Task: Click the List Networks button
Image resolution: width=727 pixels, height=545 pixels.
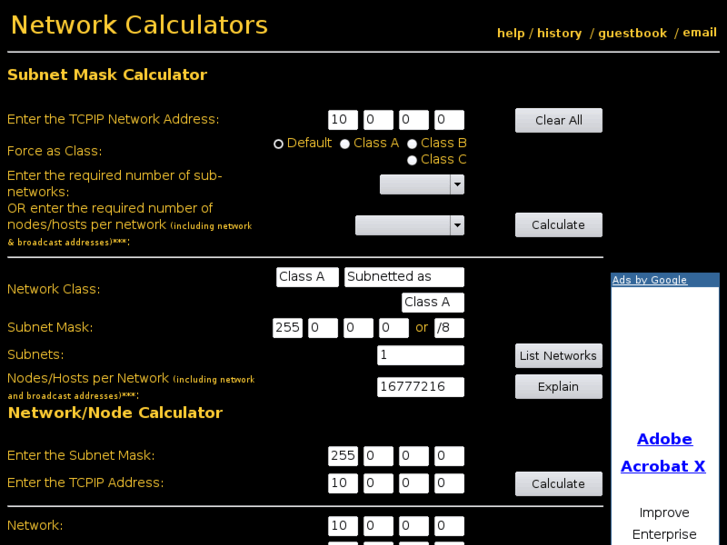Action: [559, 356]
